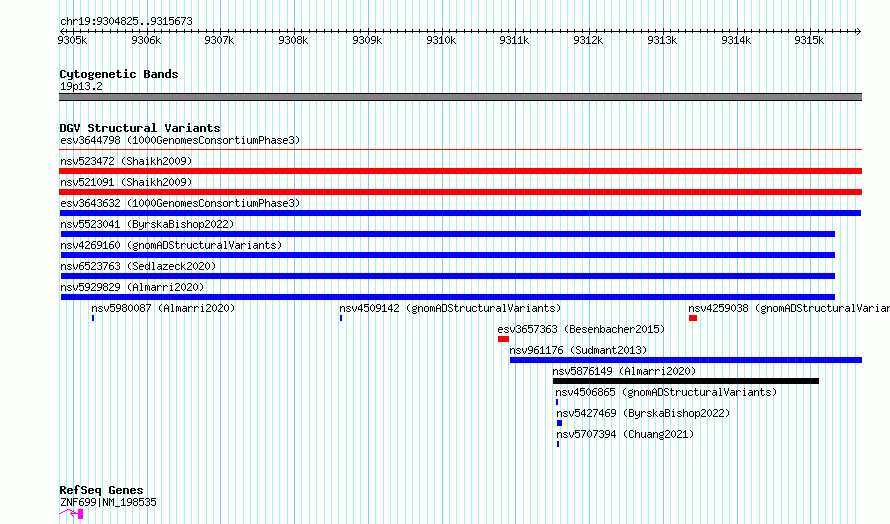Click the small nsv4509142 blue marker
The width and height of the screenshot is (890, 524).
point(341,318)
